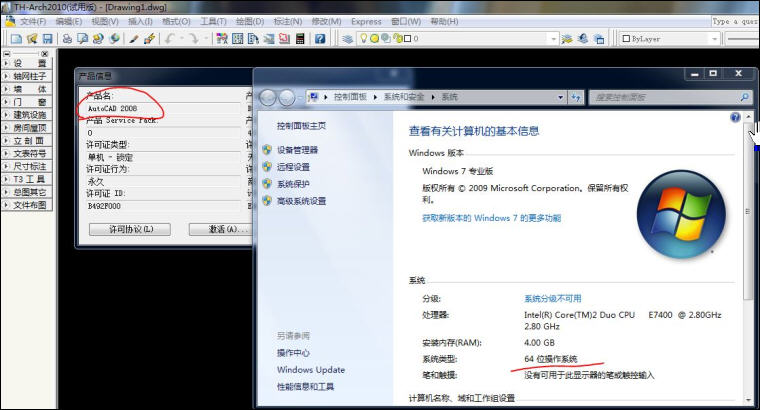Click the Save floppy disk icon
The image size is (760, 410).
[x=48, y=39]
